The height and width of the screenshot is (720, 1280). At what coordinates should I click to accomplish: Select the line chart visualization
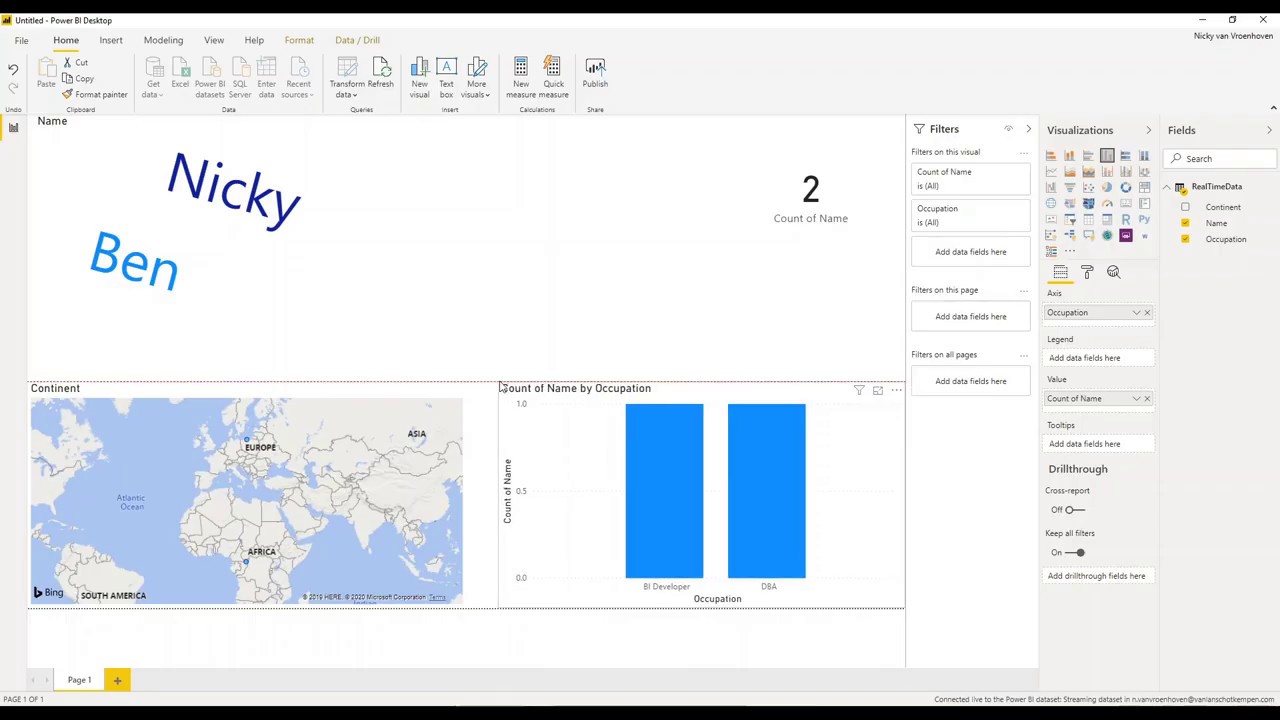point(1051,171)
